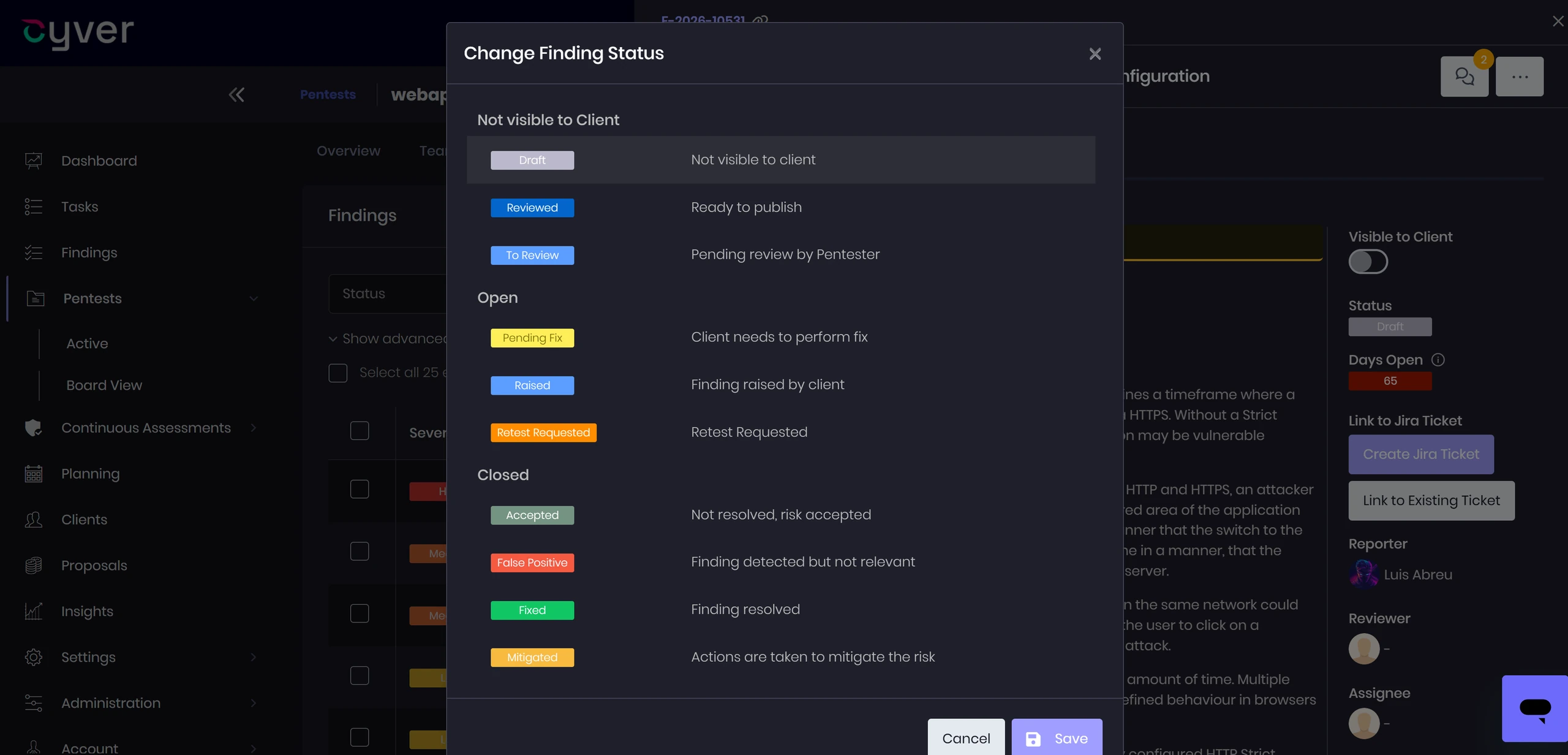Click the Proposals coins icon
This screenshot has height=755, width=1568.
[x=34, y=565]
